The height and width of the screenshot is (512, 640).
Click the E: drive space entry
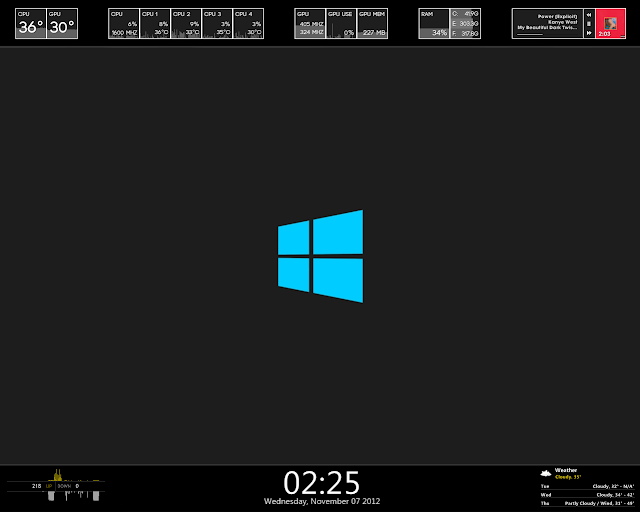[x=465, y=24]
